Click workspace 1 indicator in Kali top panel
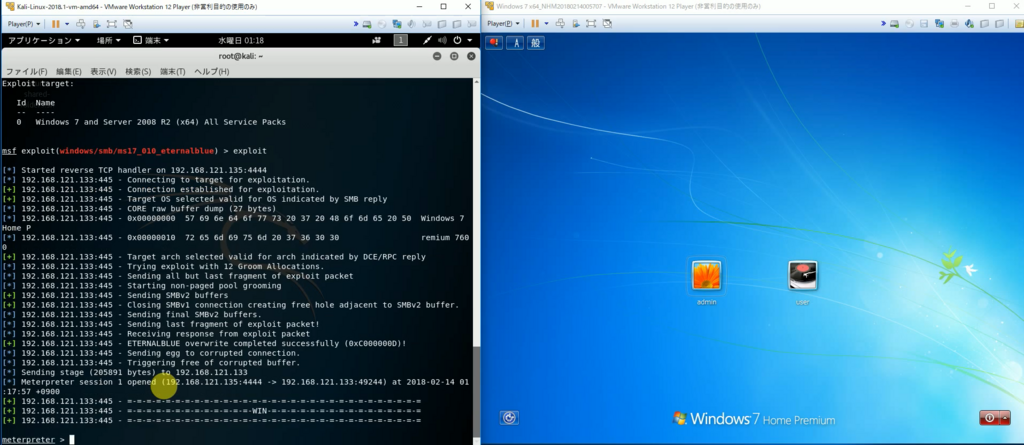Viewport: 1024px width, 445px height. 401,41
